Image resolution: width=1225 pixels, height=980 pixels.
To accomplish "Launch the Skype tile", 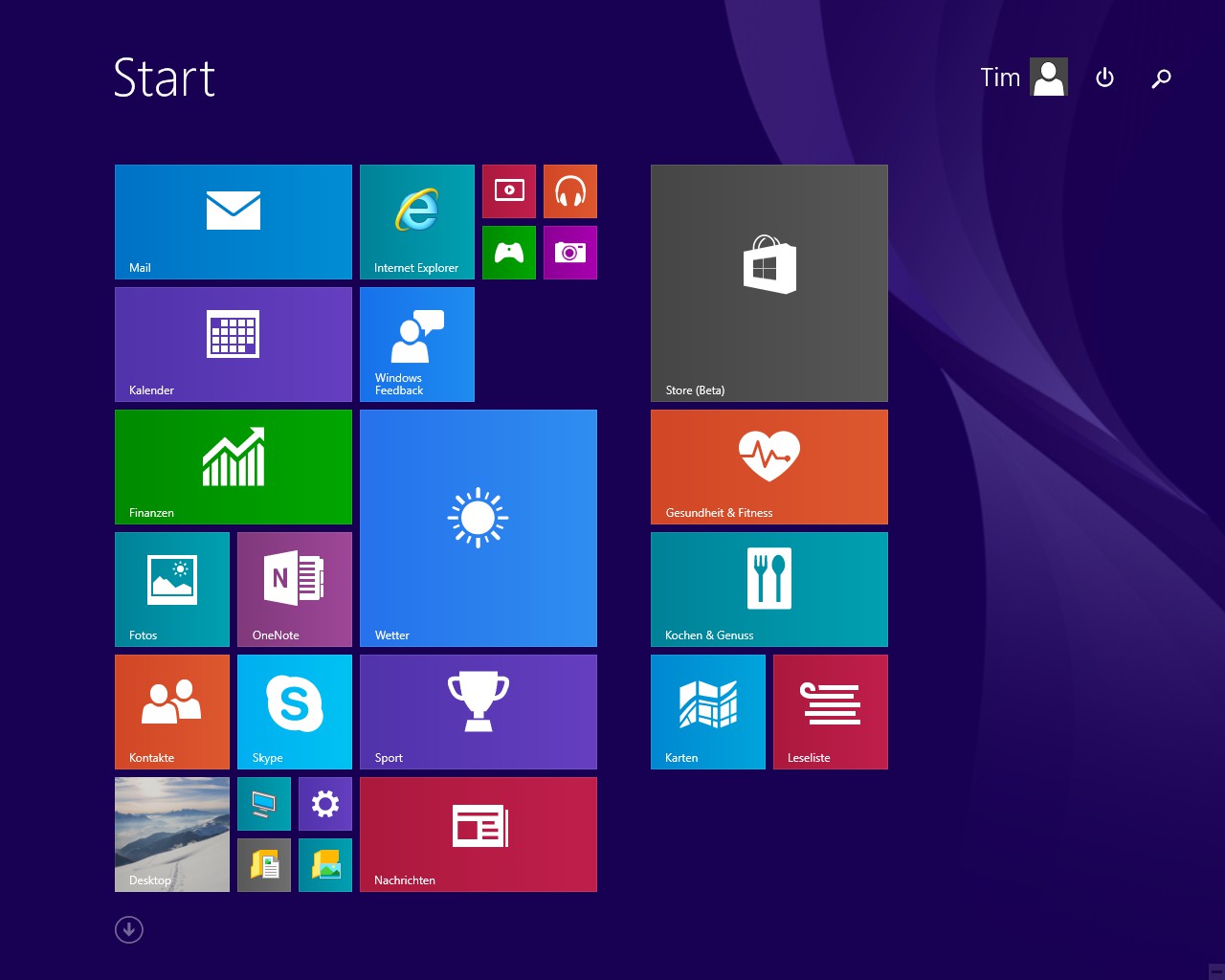I will coord(295,712).
